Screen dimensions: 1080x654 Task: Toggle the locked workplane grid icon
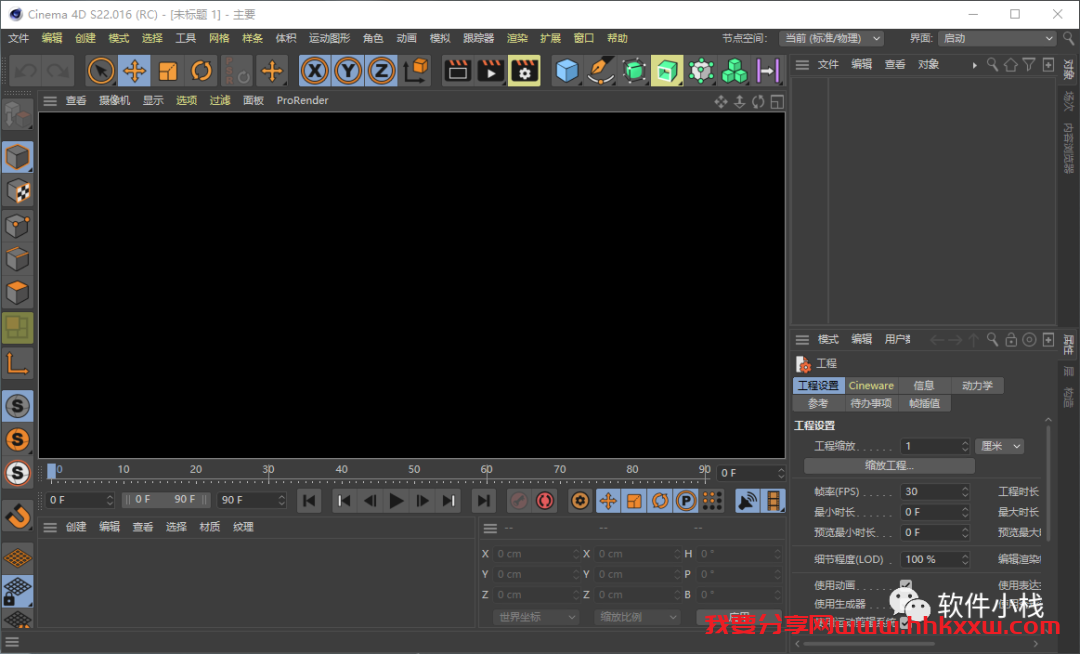point(17,591)
